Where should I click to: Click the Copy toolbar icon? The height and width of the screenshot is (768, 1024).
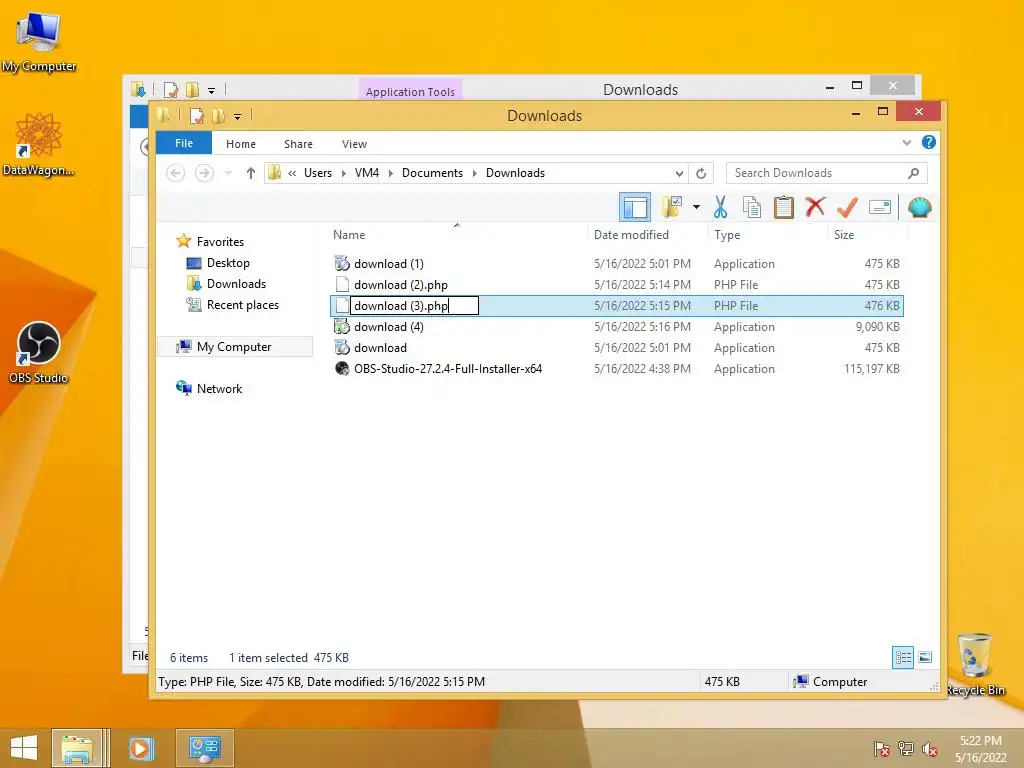[x=752, y=207]
